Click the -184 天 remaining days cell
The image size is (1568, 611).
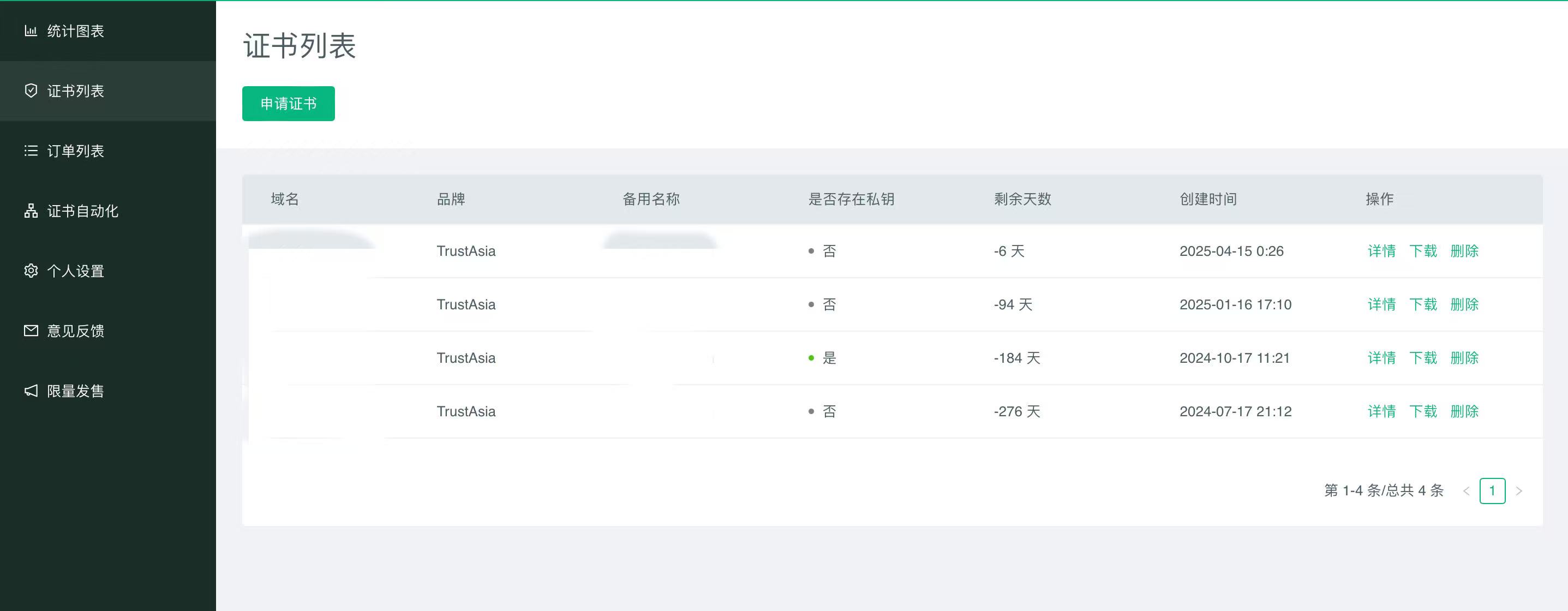click(1017, 358)
